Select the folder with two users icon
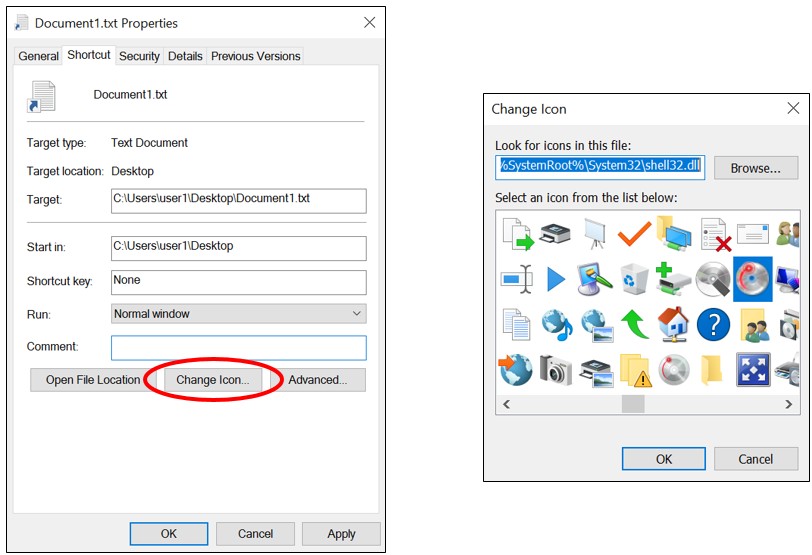Screen dimensions: 812x555 click(x=754, y=325)
